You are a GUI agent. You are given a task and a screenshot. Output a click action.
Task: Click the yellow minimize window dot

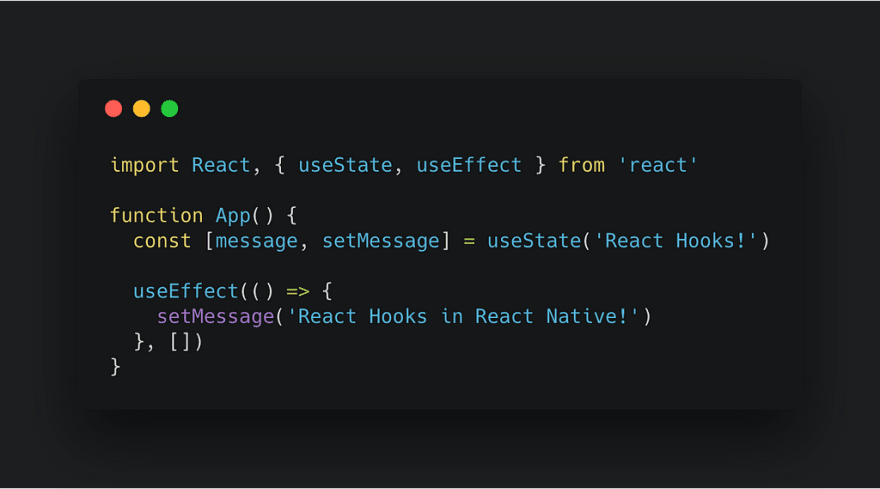coord(141,108)
